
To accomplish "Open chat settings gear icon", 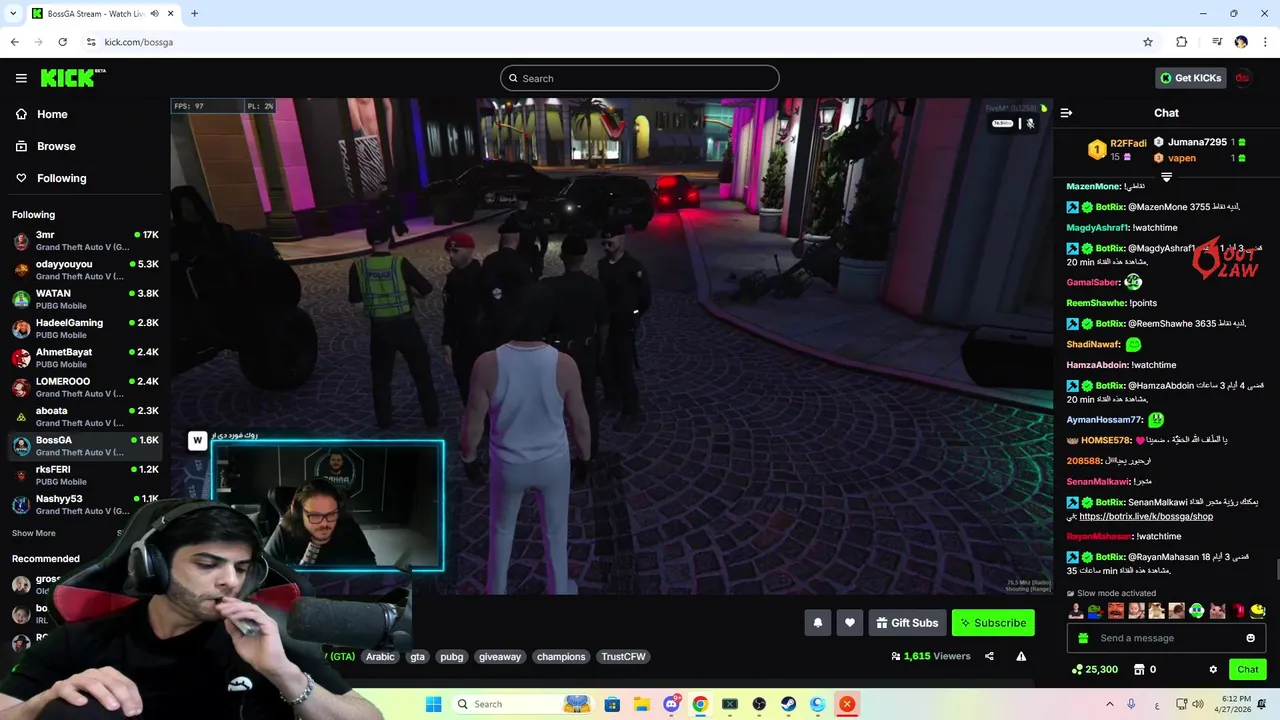I will [x=1213, y=669].
